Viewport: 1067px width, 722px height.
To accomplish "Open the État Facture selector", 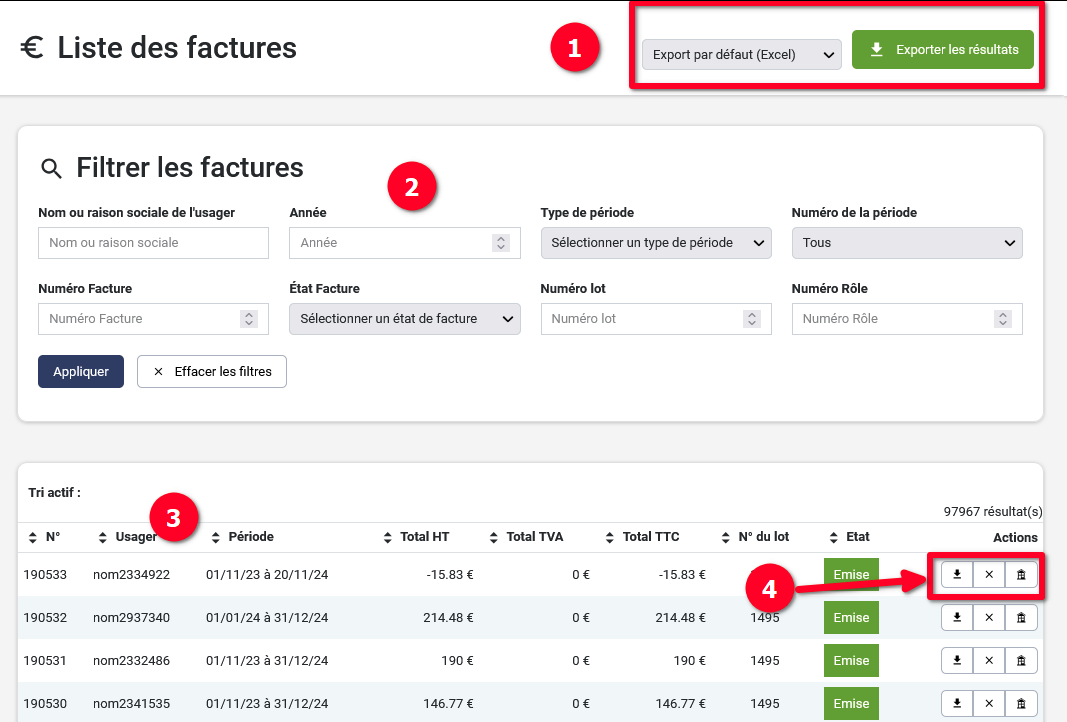I will (x=404, y=319).
